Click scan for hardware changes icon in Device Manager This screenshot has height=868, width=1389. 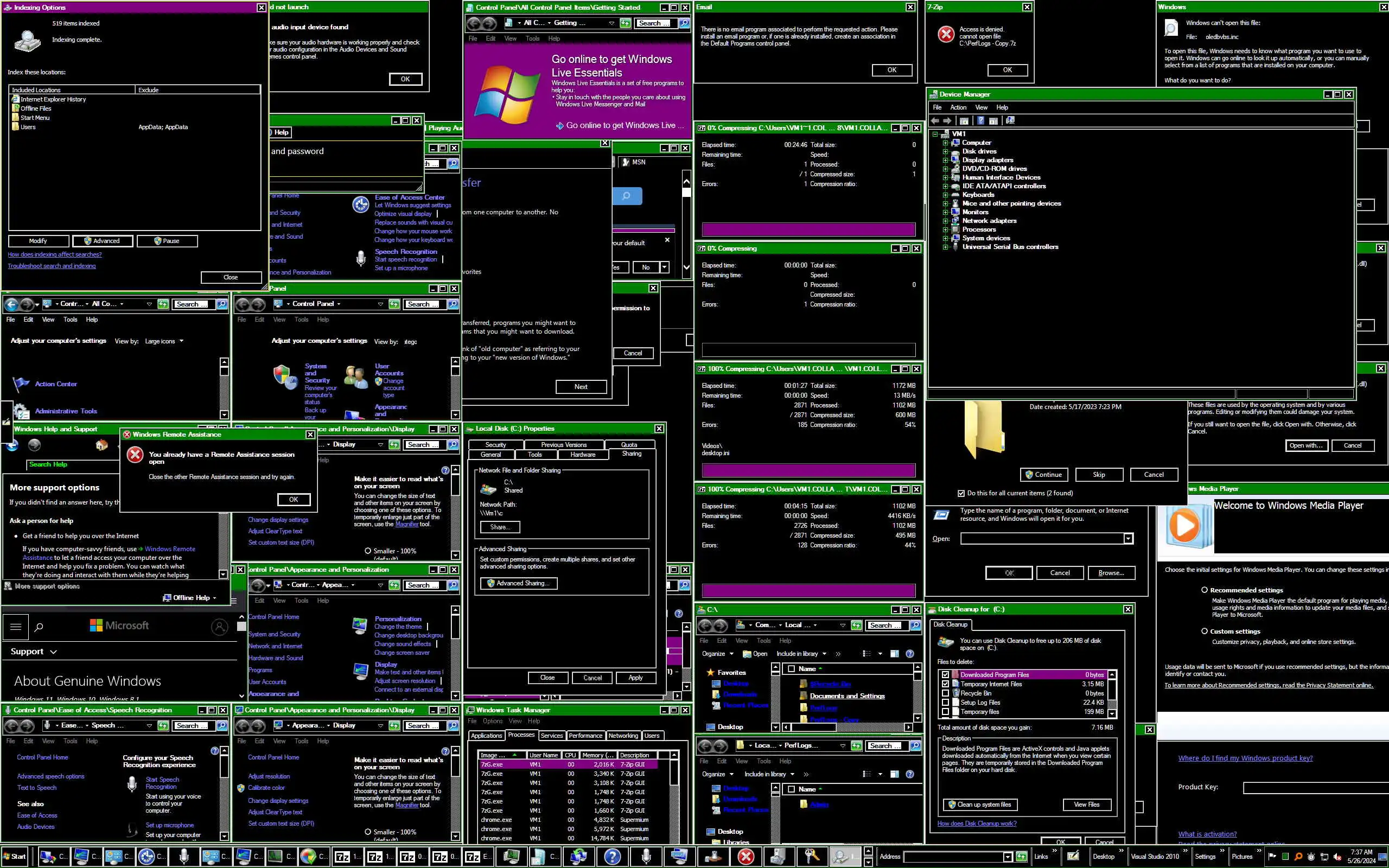(x=1010, y=120)
